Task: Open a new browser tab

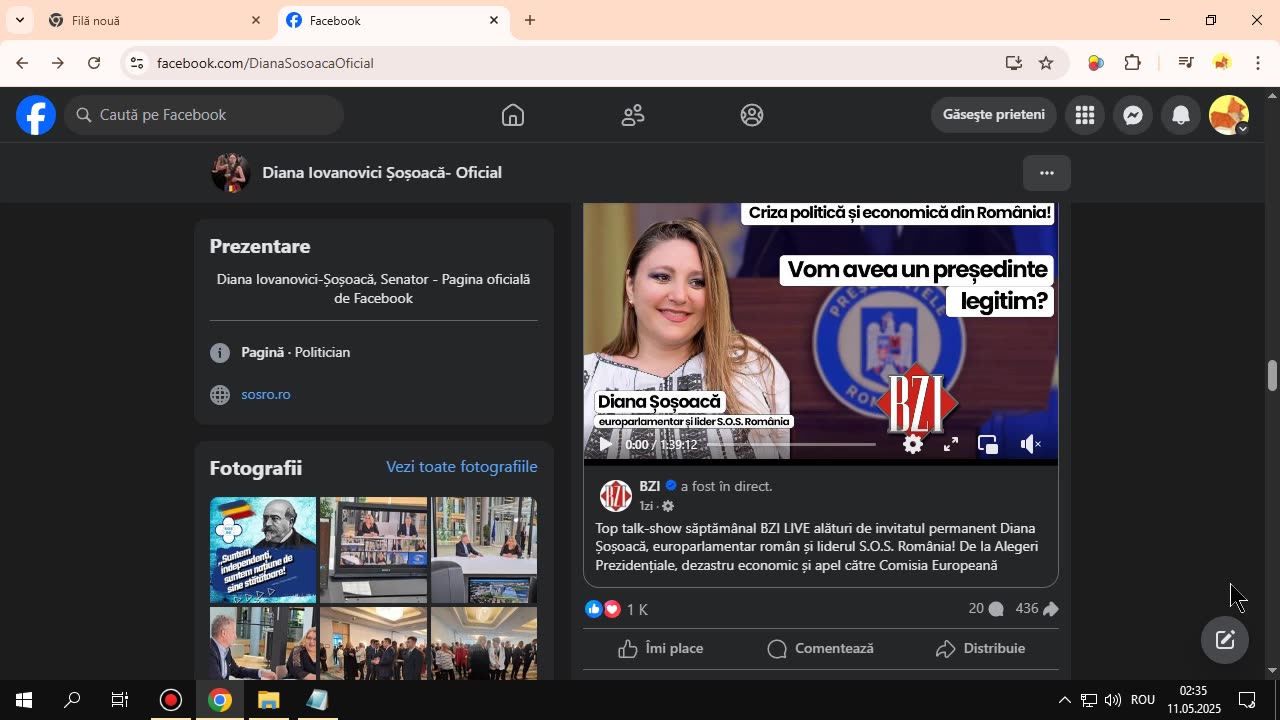Action: [530, 20]
